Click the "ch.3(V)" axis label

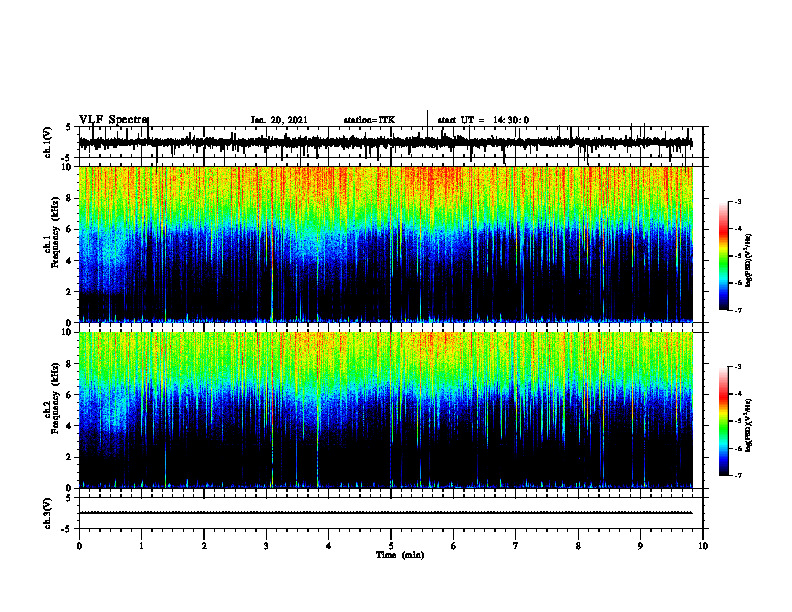click(48, 513)
